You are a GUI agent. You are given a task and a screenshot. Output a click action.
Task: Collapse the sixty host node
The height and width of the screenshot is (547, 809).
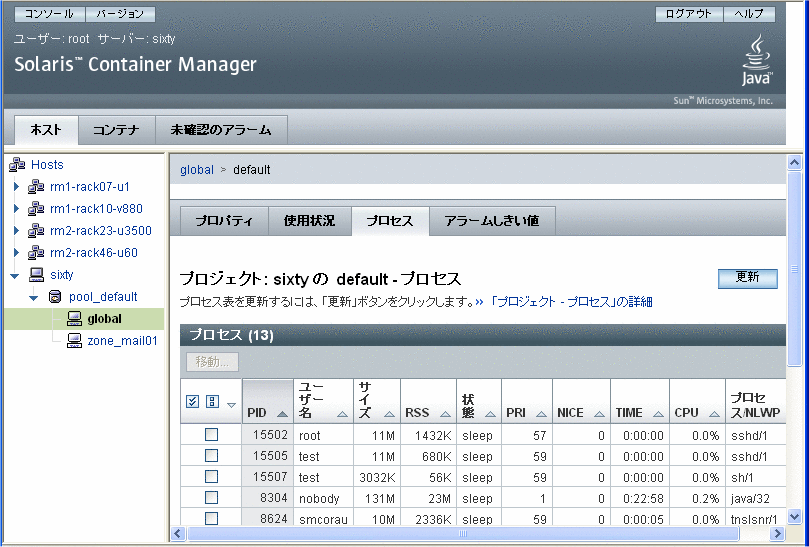pyautogui.click(x=15, y=276)
